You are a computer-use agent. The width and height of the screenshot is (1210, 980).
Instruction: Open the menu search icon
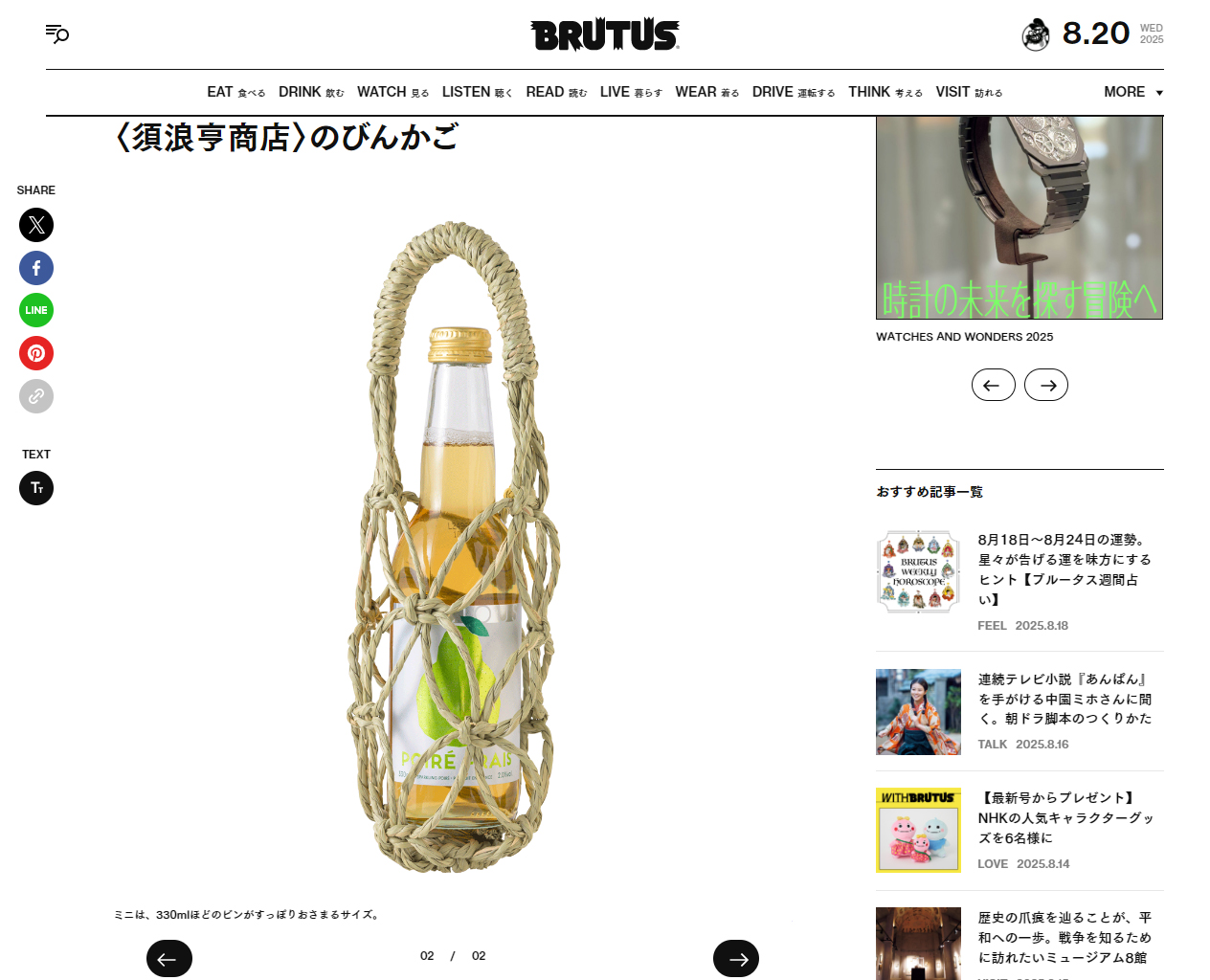[57, 34]
